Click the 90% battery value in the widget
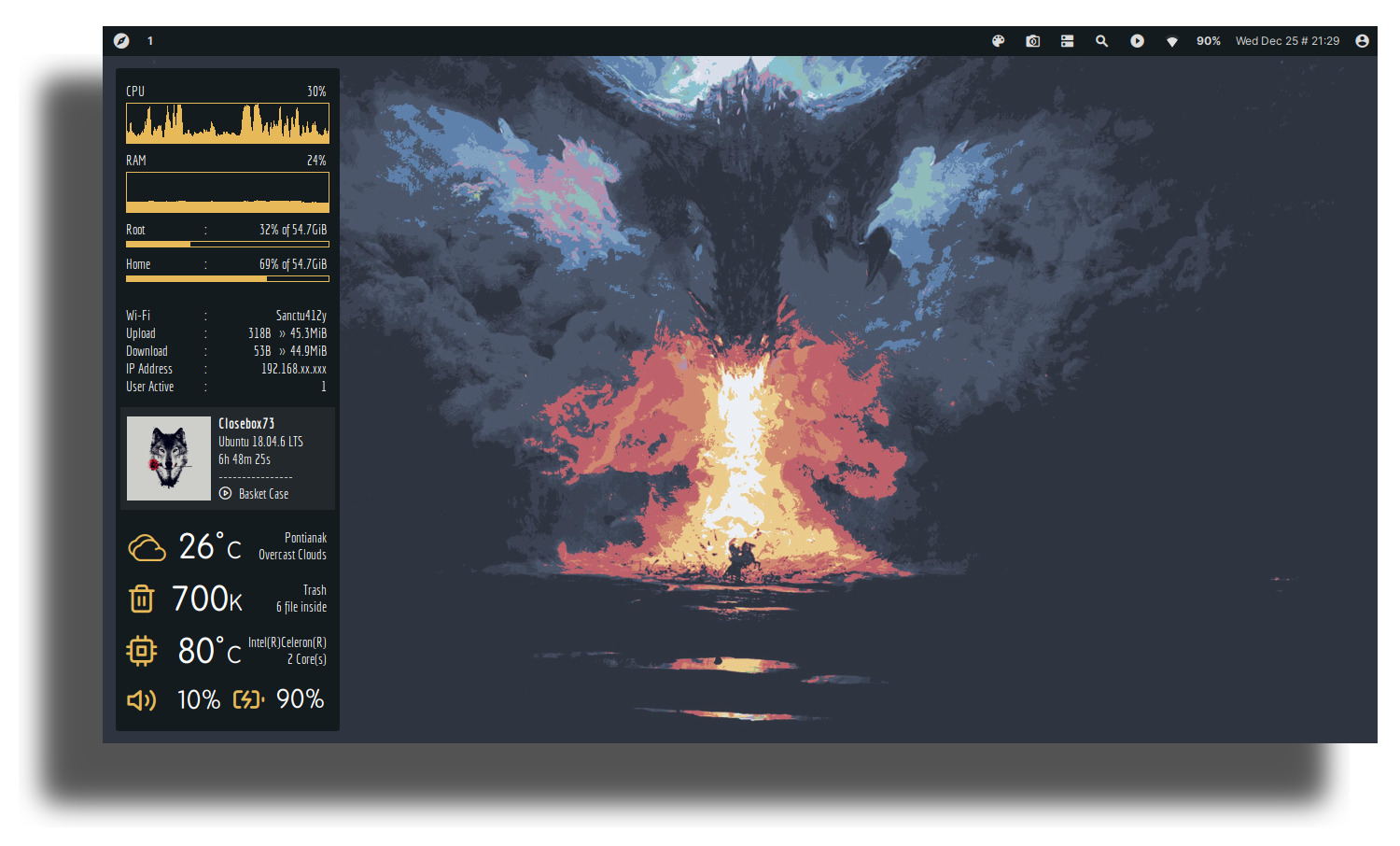 pyautogui.click(x=300, y=699)
